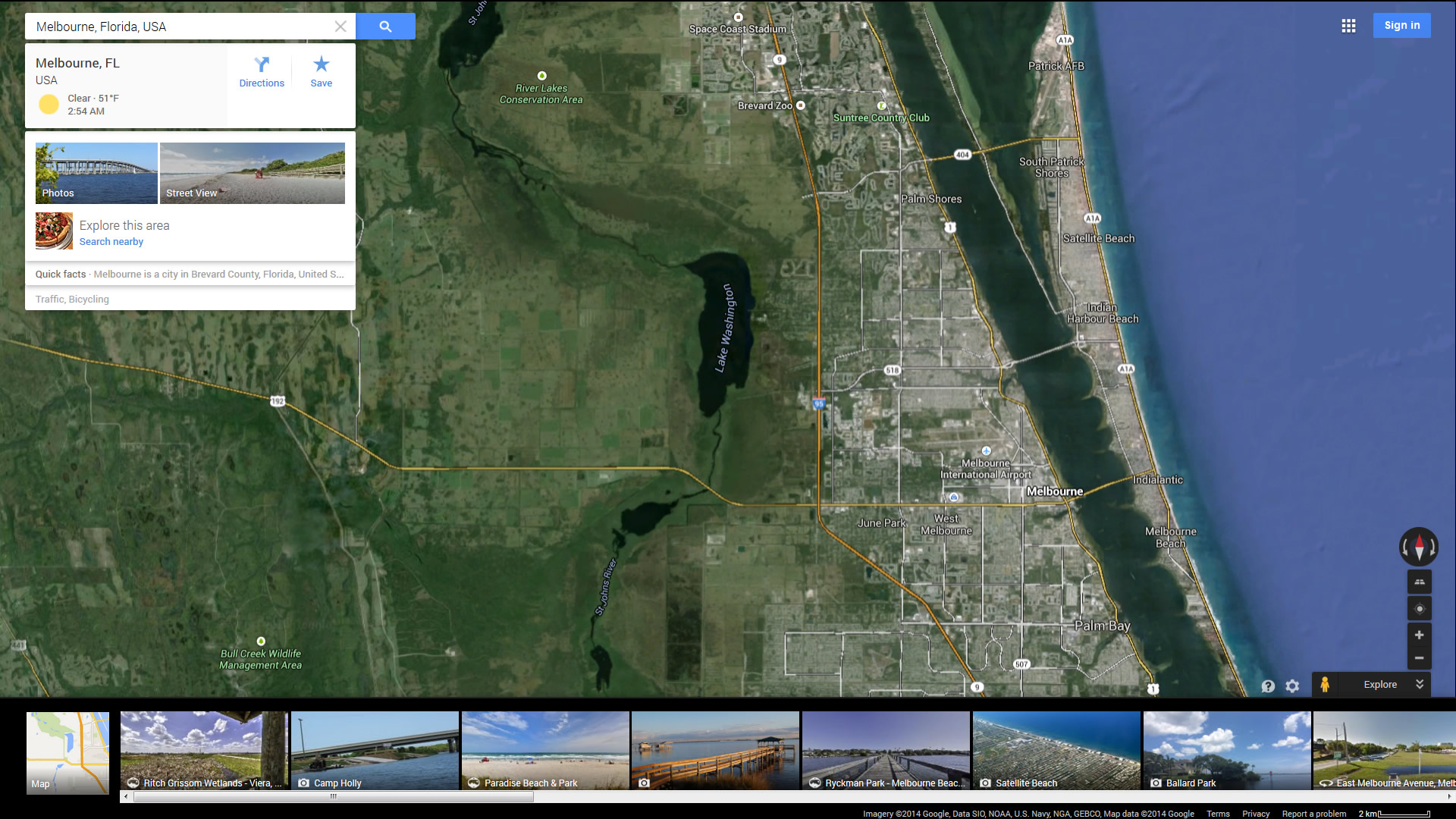
Task: Click the Sign in button
Action: coord(1401,26)
